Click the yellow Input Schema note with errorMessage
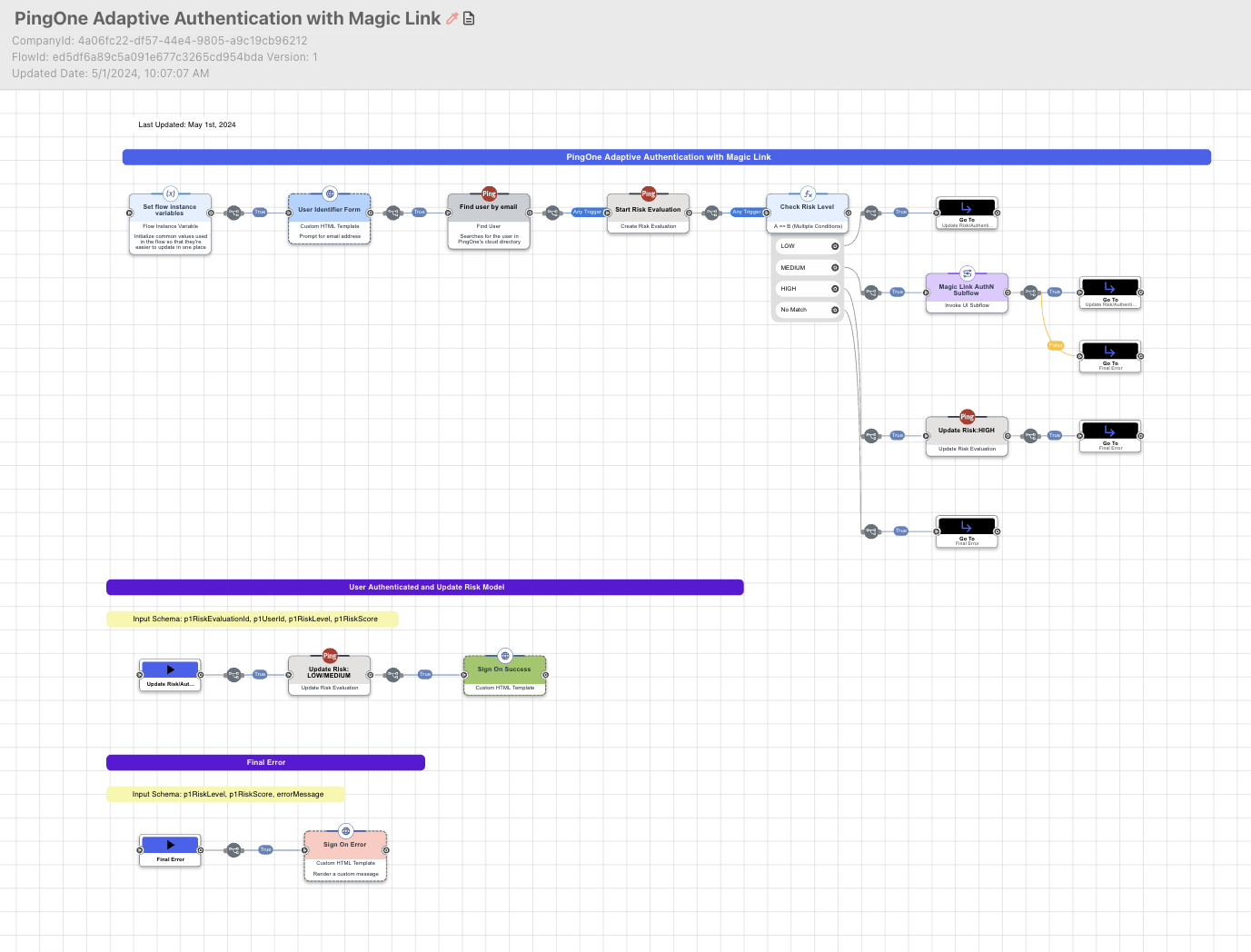Viewport: 1251px width, 952px height. pos(226,795)
